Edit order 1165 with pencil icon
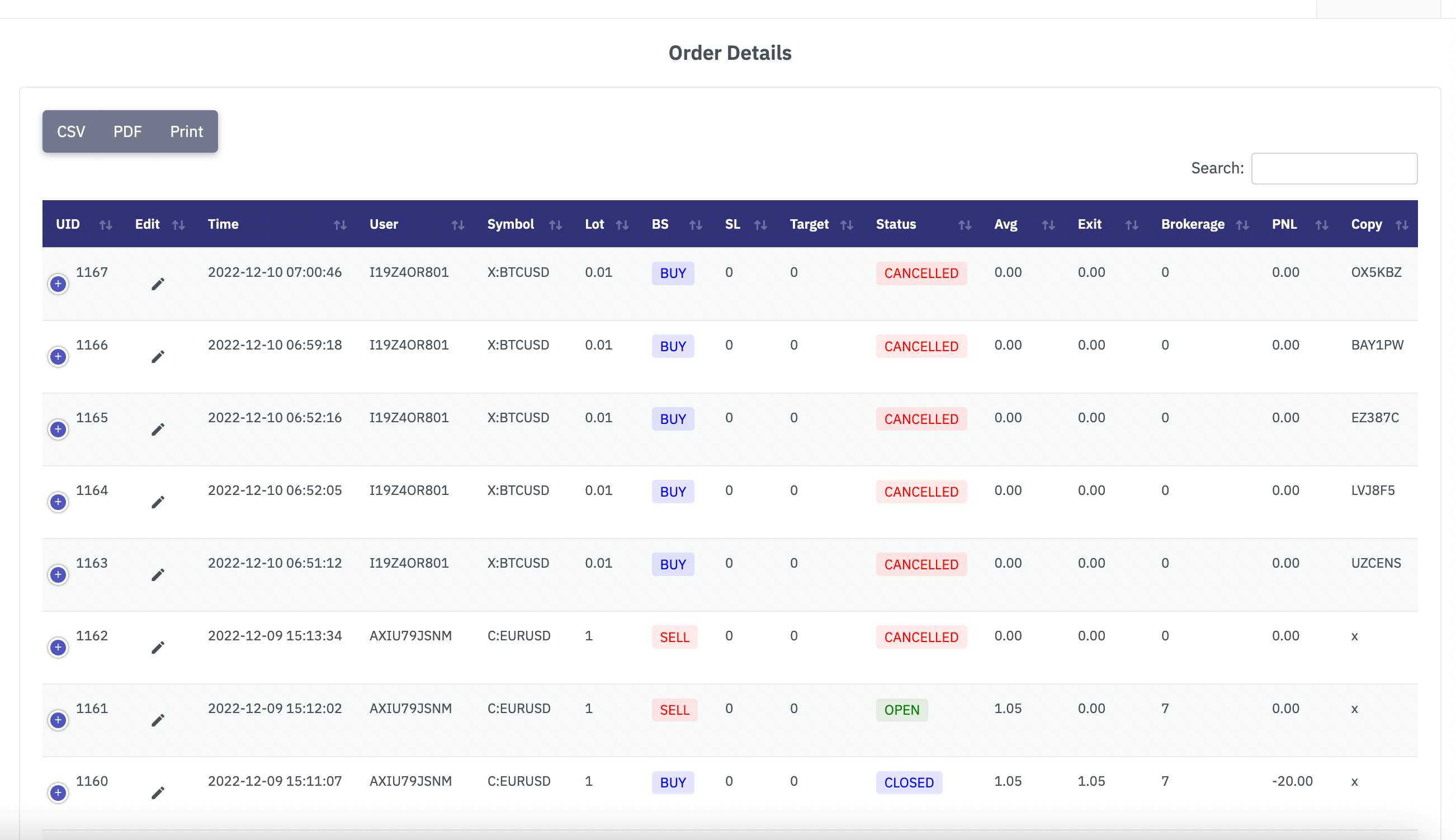The height and width of the screenshot is (840, 1456). point(158,430)
